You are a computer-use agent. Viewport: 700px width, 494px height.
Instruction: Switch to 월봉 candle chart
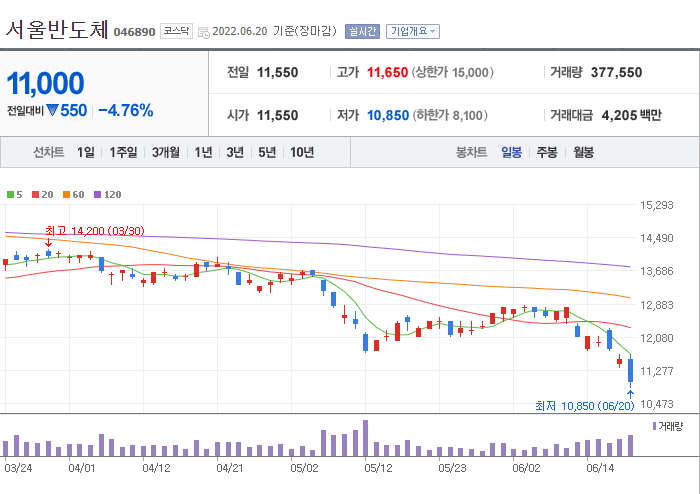[583, 152]
